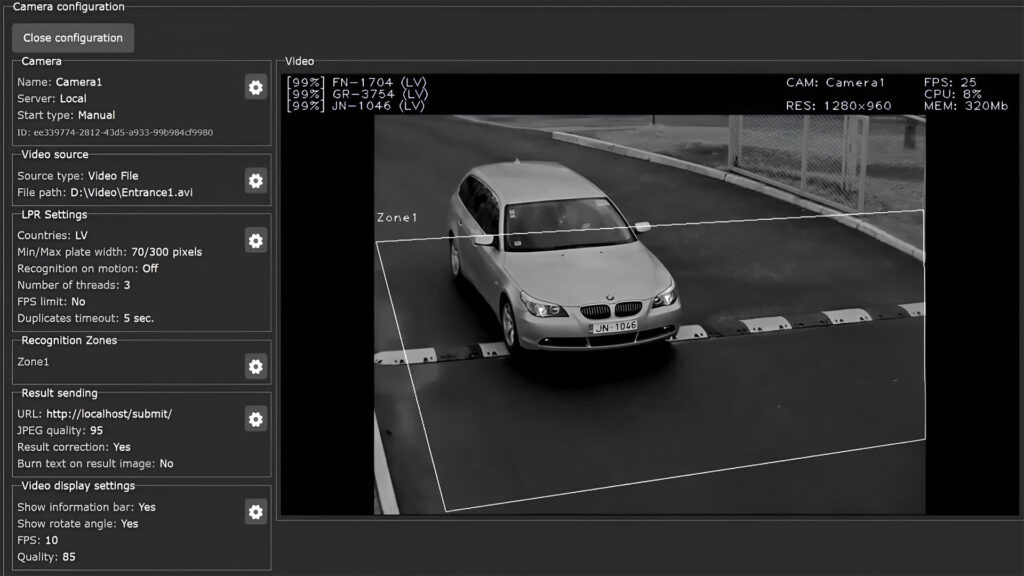Click the FN-1704 (LV) recognition result
Screen dimensions: 1024x576
357,82
